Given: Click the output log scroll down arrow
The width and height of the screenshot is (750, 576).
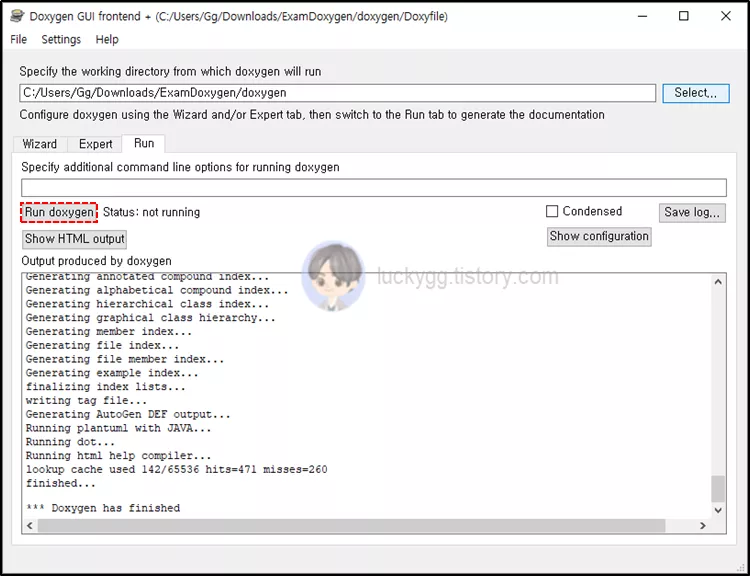Looking at the screenshot, I should 718,510.
